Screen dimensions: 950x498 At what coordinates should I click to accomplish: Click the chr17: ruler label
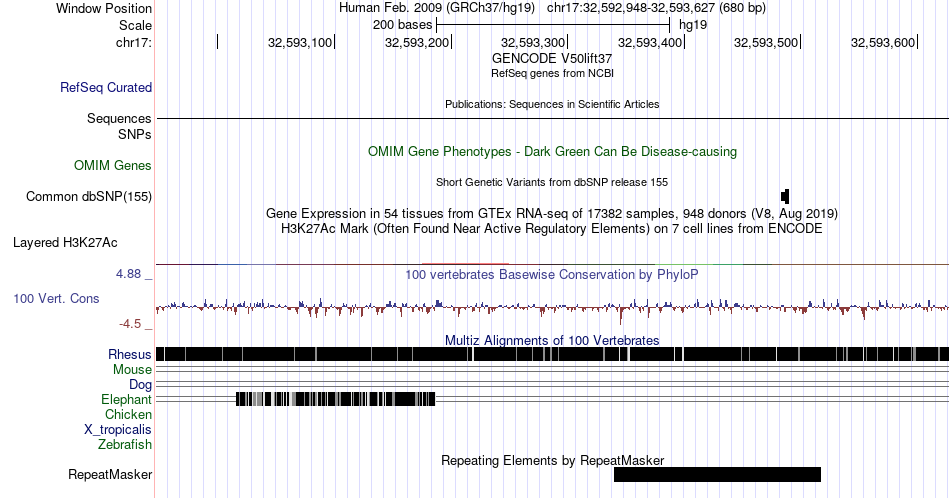[x=134, y=42]
